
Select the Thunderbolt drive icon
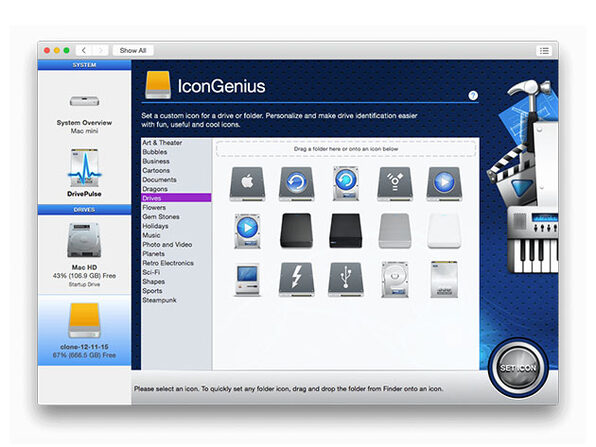[296, 279]
